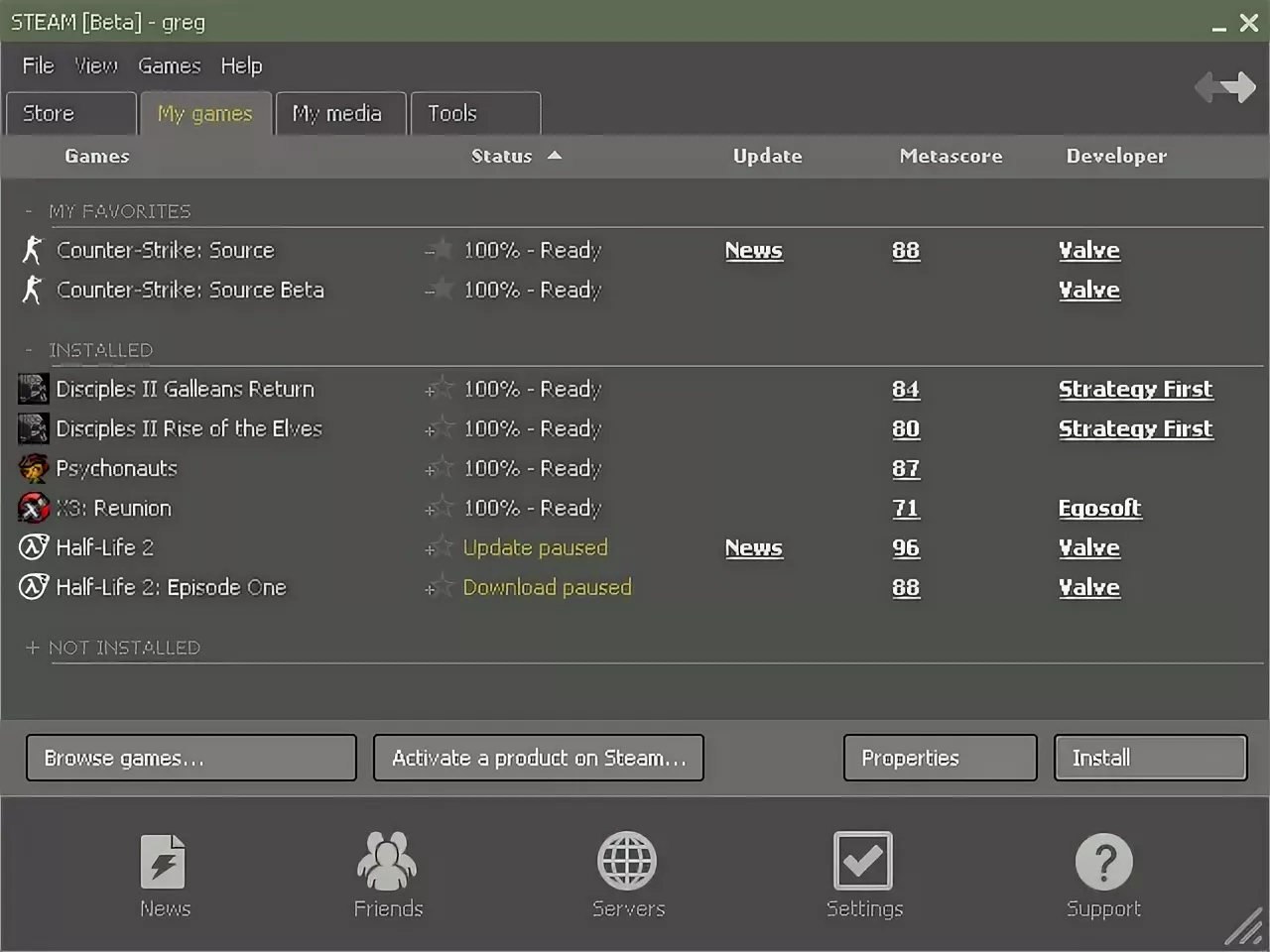Open the Help menu

tap(241, 65)
